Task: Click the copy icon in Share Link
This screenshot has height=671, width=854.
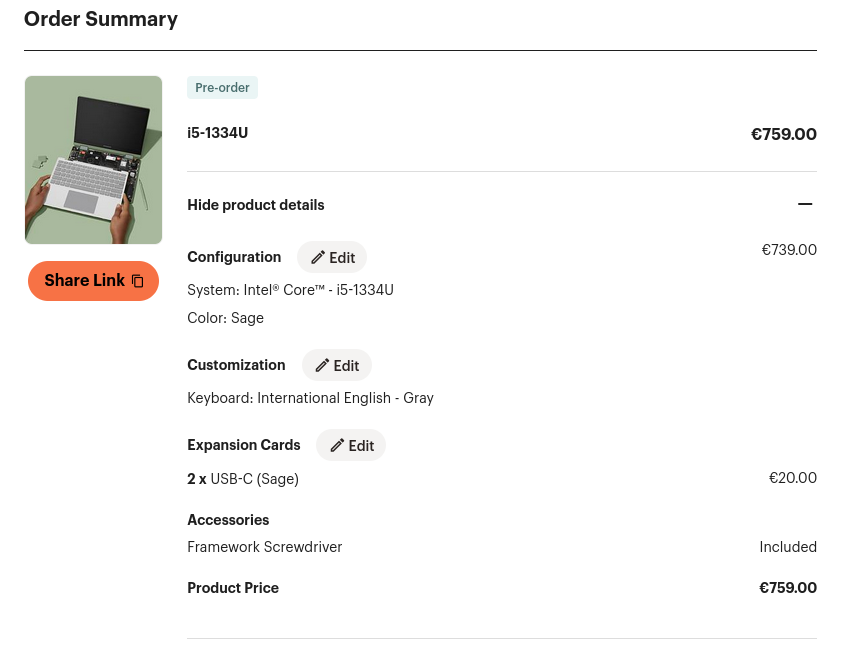Action: 138,281
